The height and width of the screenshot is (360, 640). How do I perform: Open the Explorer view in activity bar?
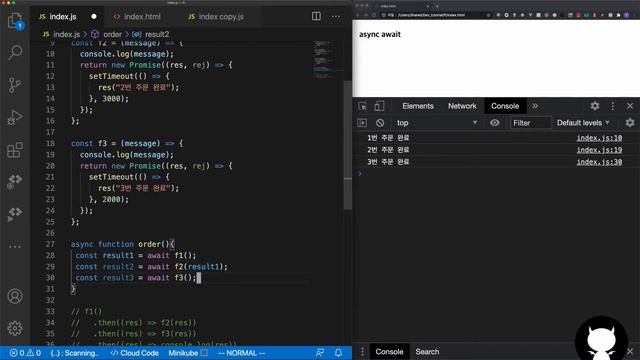tap(15, 20)
